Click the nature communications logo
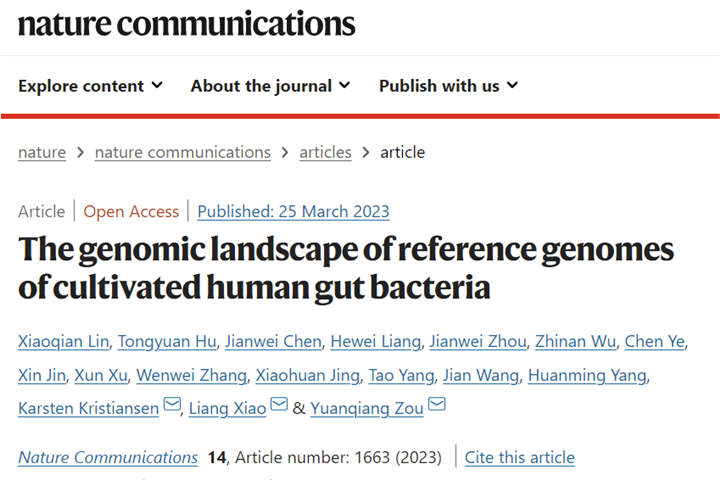This screenshot has width=720, height=480. click(186, 23)
